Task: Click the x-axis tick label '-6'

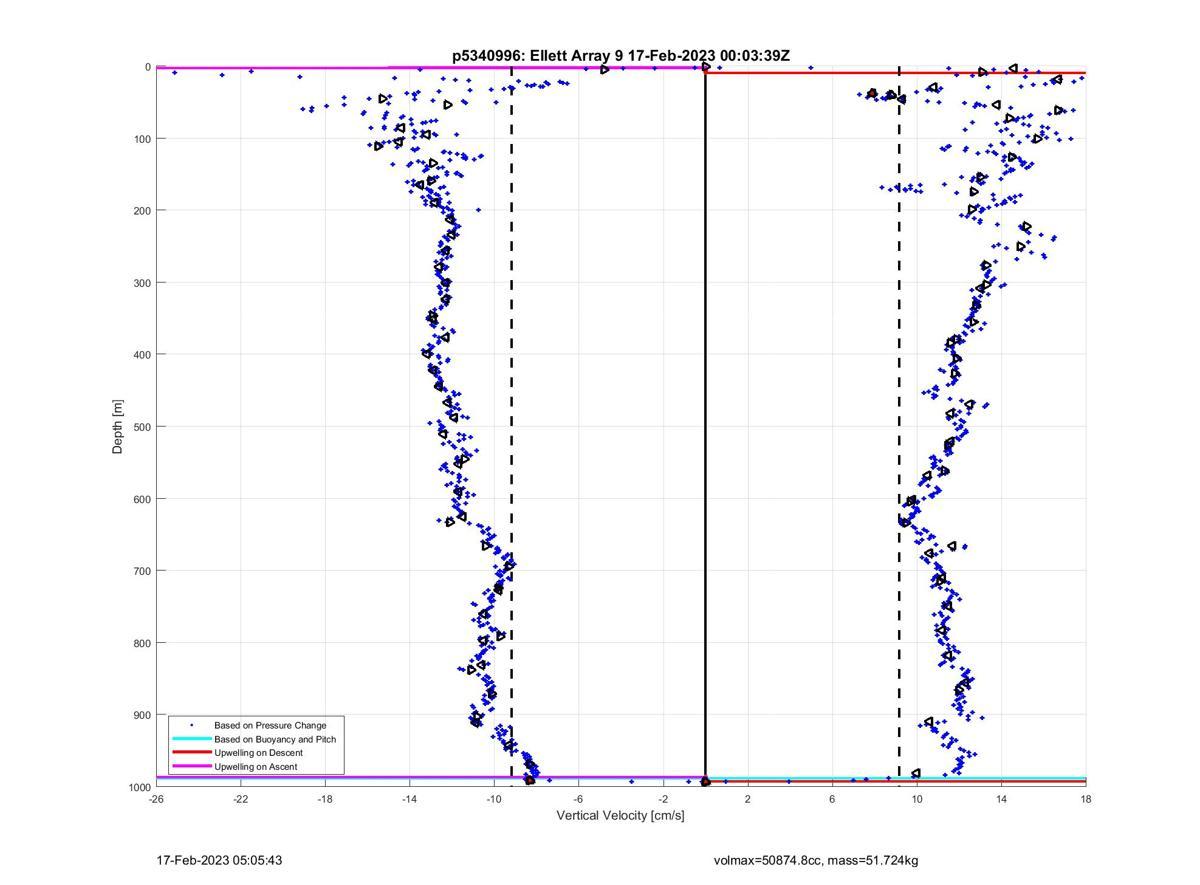Action: click(579, 799)
